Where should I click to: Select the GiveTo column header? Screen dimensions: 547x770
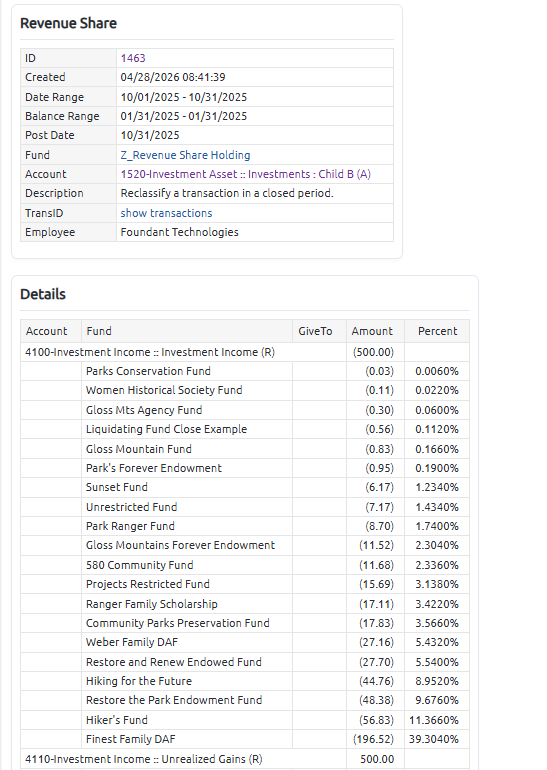[x=319, y=331]
